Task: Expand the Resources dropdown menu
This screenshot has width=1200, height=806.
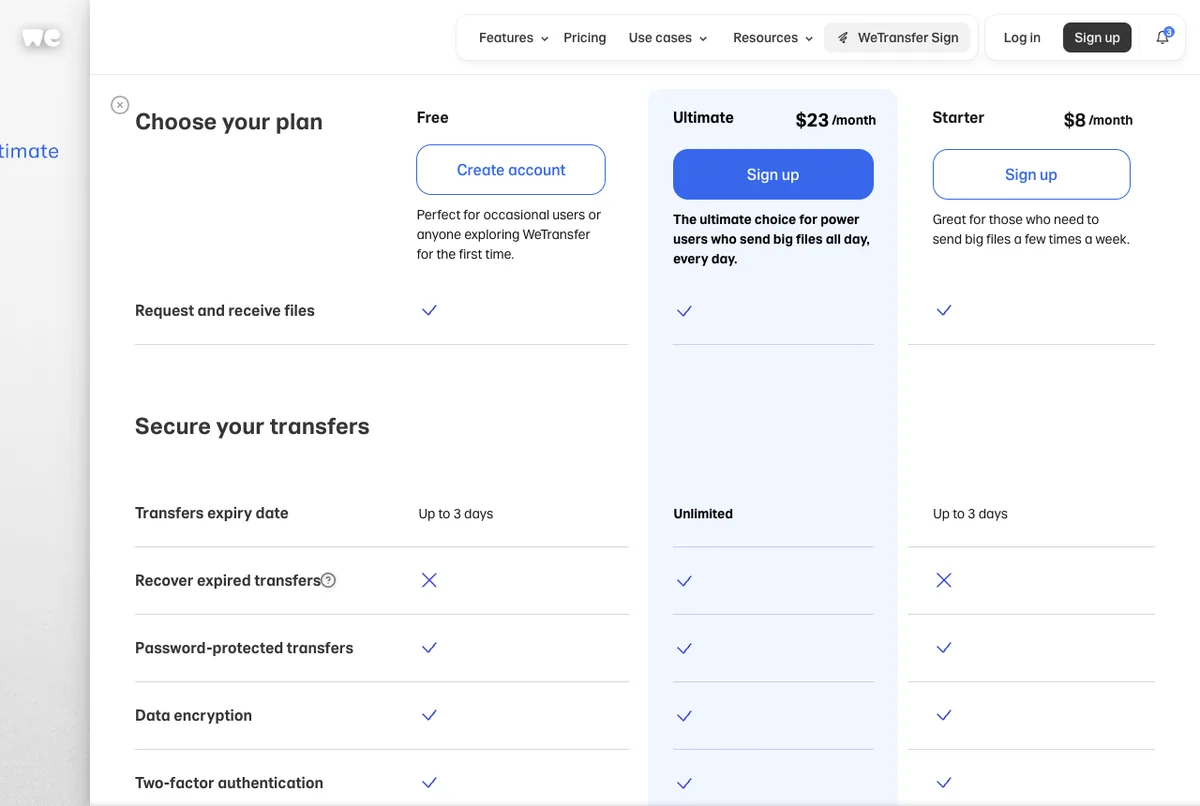Action: click(x=773, y=38)
